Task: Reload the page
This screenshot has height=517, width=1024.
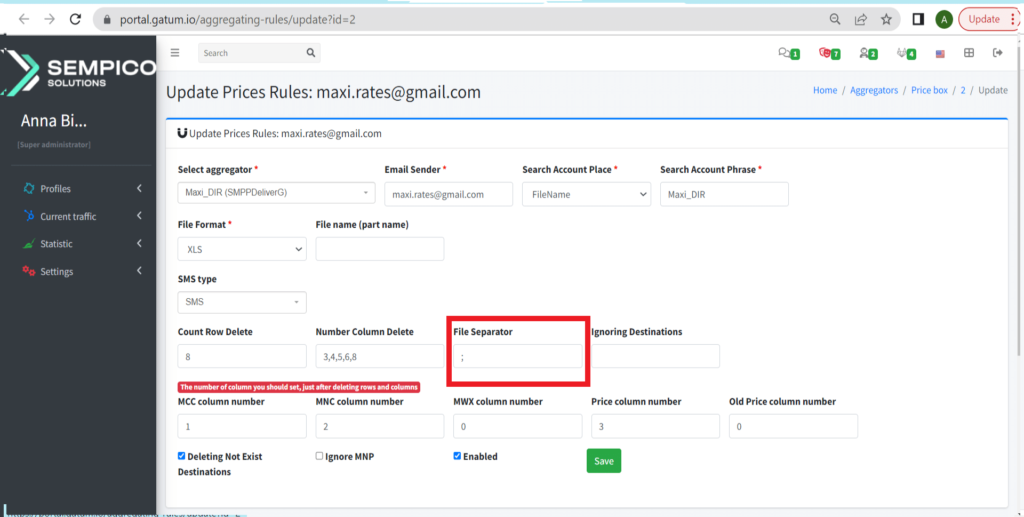Action: [75, 19]
